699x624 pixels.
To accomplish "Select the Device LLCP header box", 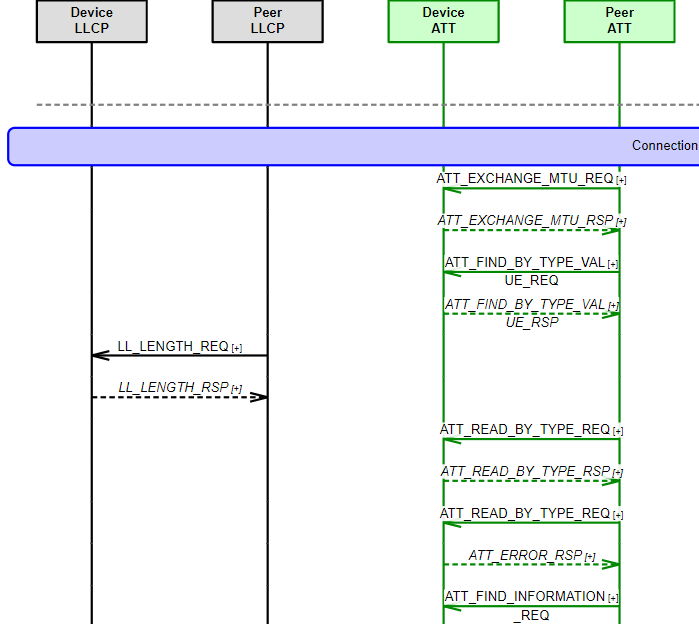I will coord(92,21).
